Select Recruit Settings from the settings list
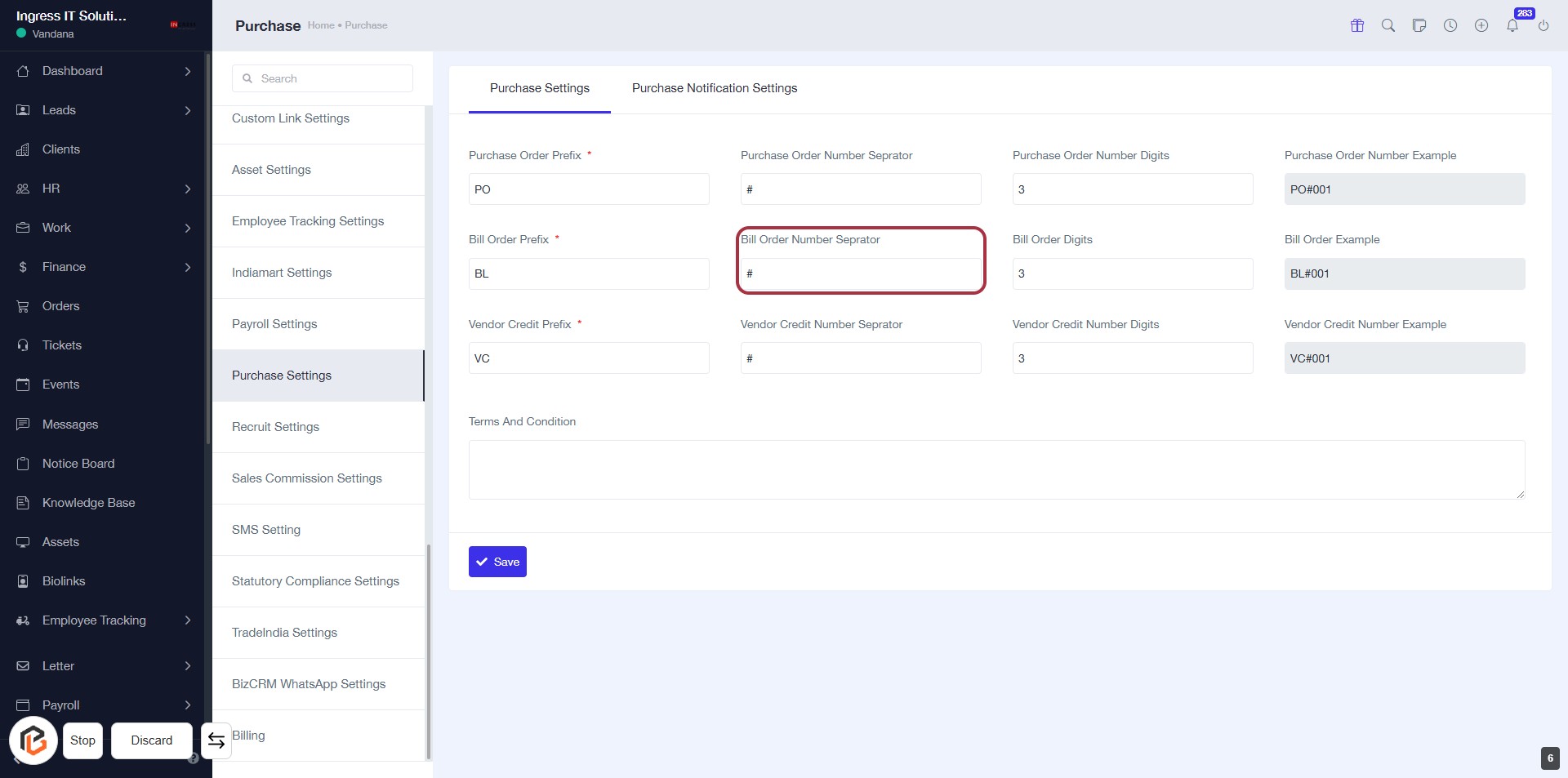The image size is (1568, 778). [275, 427]
